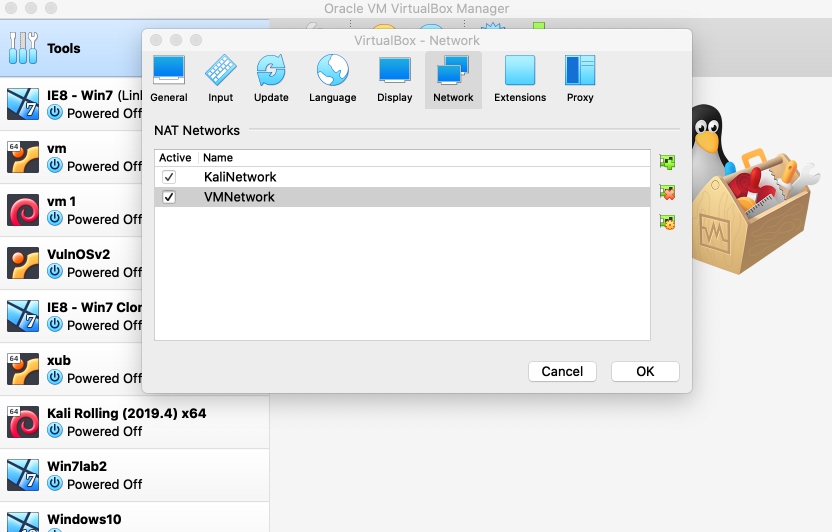
Task: Cancel the Network preferences dialog
Action: [562, 371]
